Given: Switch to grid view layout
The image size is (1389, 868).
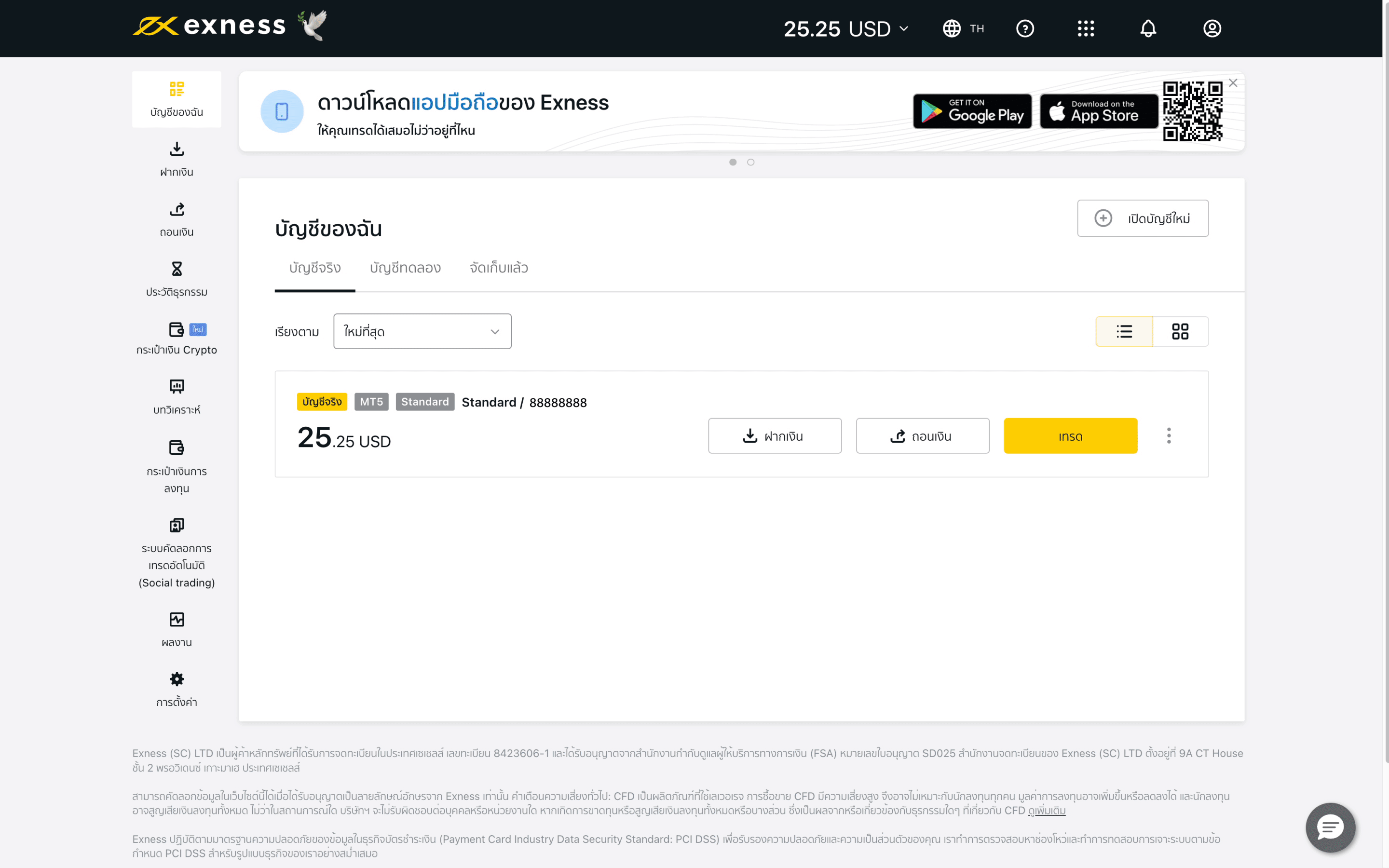Looking at the screenshot, I should [x=1180, y=331].
